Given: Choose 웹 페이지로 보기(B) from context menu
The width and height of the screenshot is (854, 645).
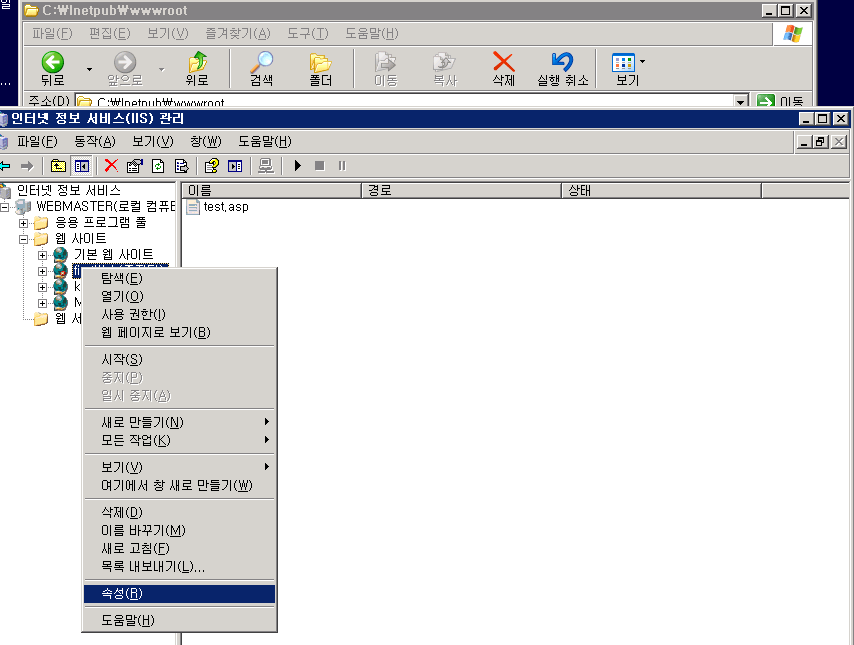Looking at the screenshot, I should [x=179, y=332].
